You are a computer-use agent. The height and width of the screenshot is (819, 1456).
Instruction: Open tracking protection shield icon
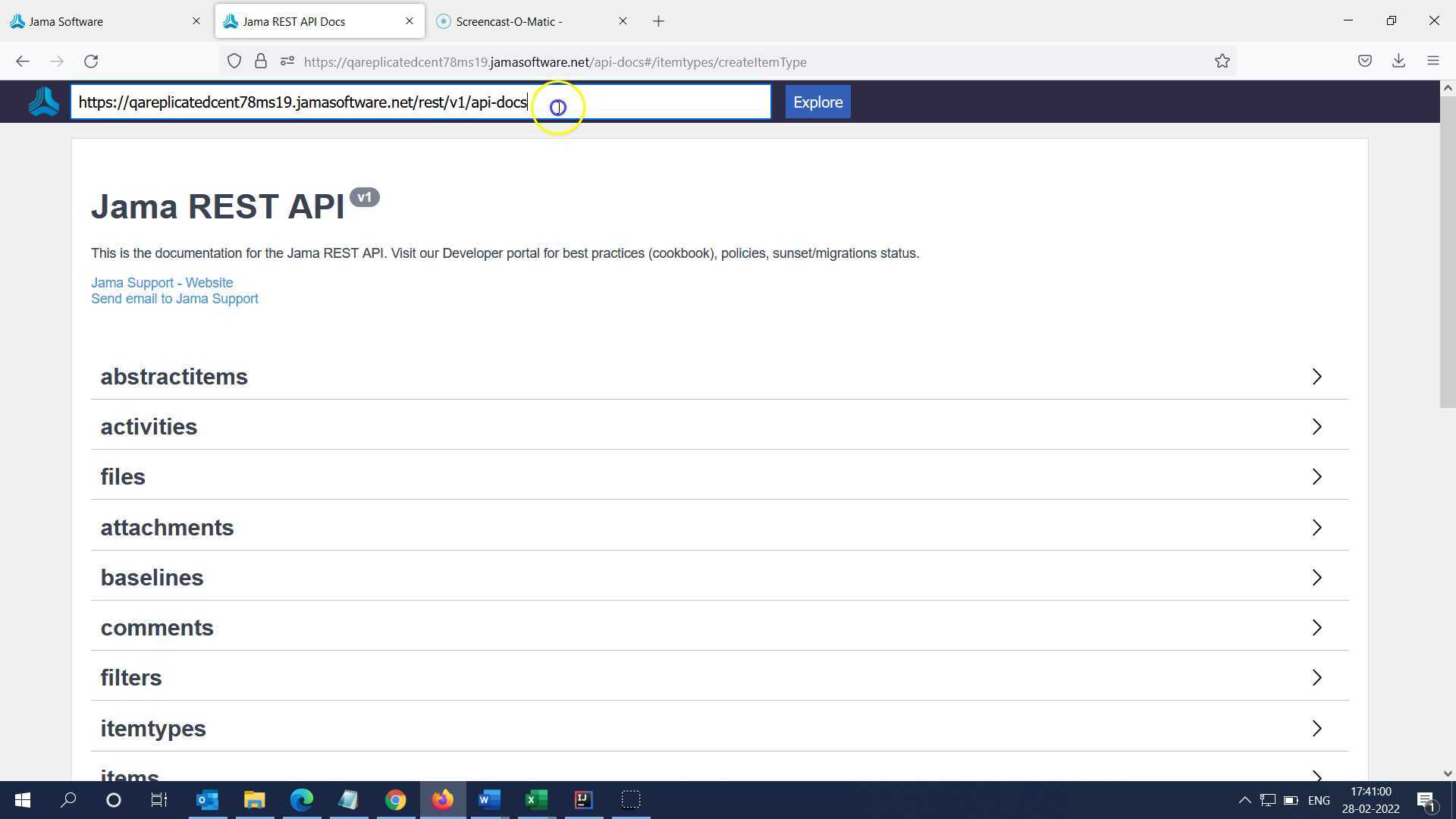[234, 61]
